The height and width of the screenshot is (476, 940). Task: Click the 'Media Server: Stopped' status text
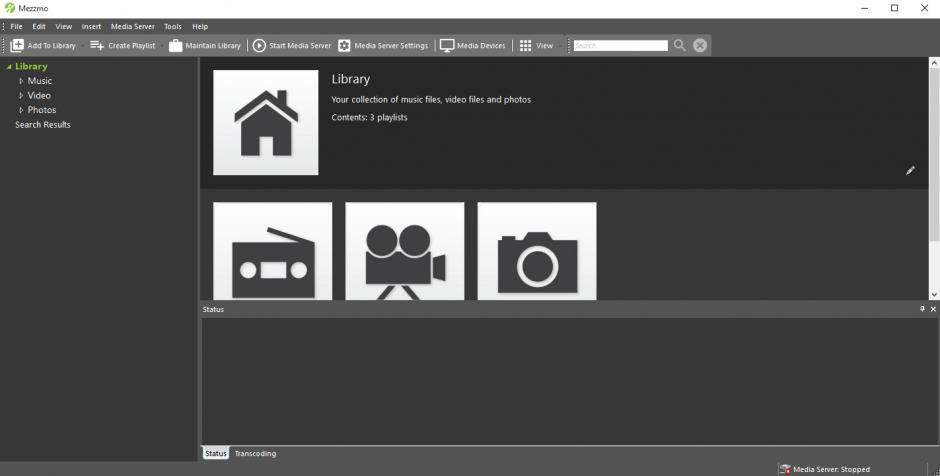click(831, 469)
